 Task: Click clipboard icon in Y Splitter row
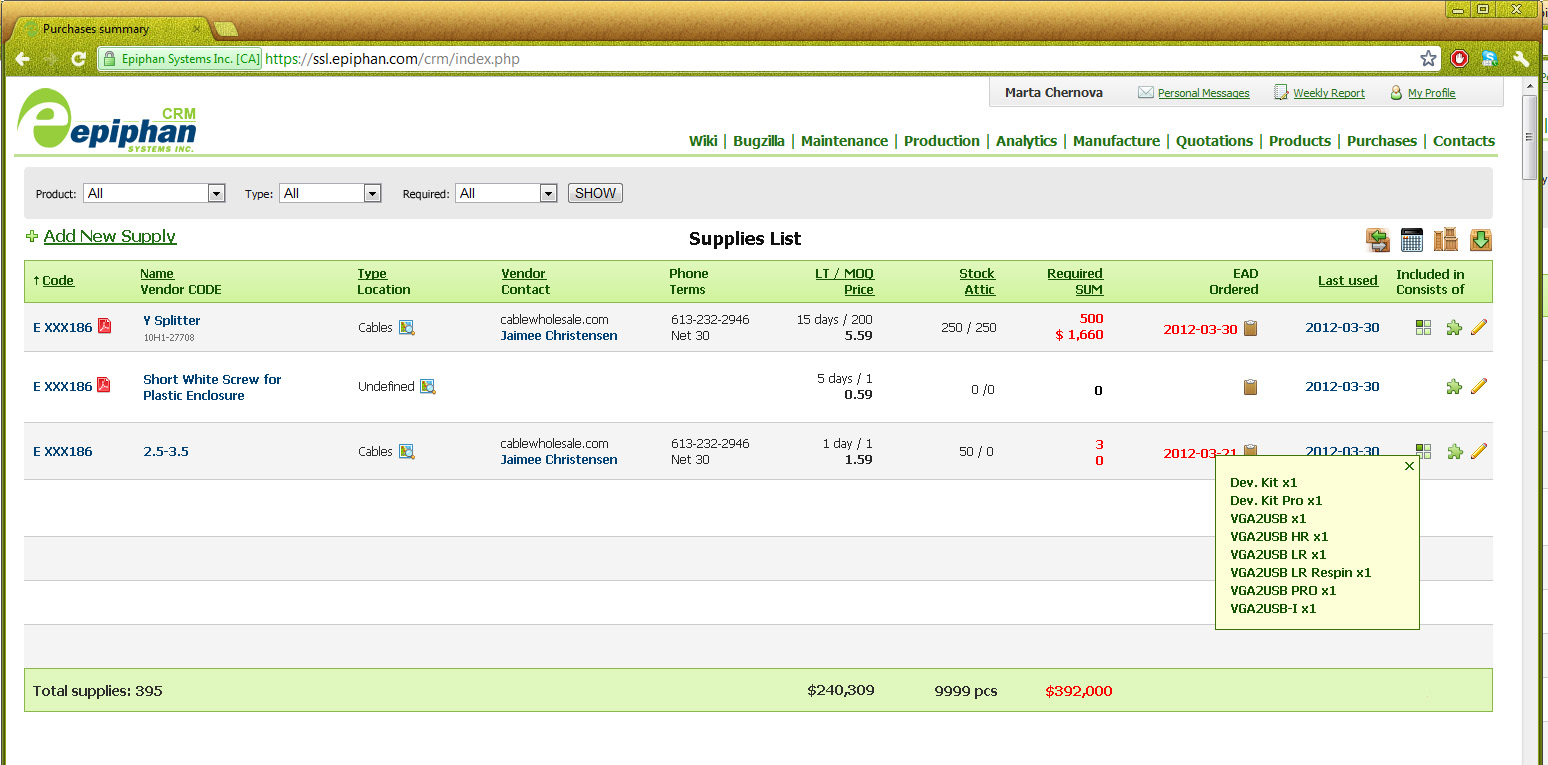coord(1250,328)
